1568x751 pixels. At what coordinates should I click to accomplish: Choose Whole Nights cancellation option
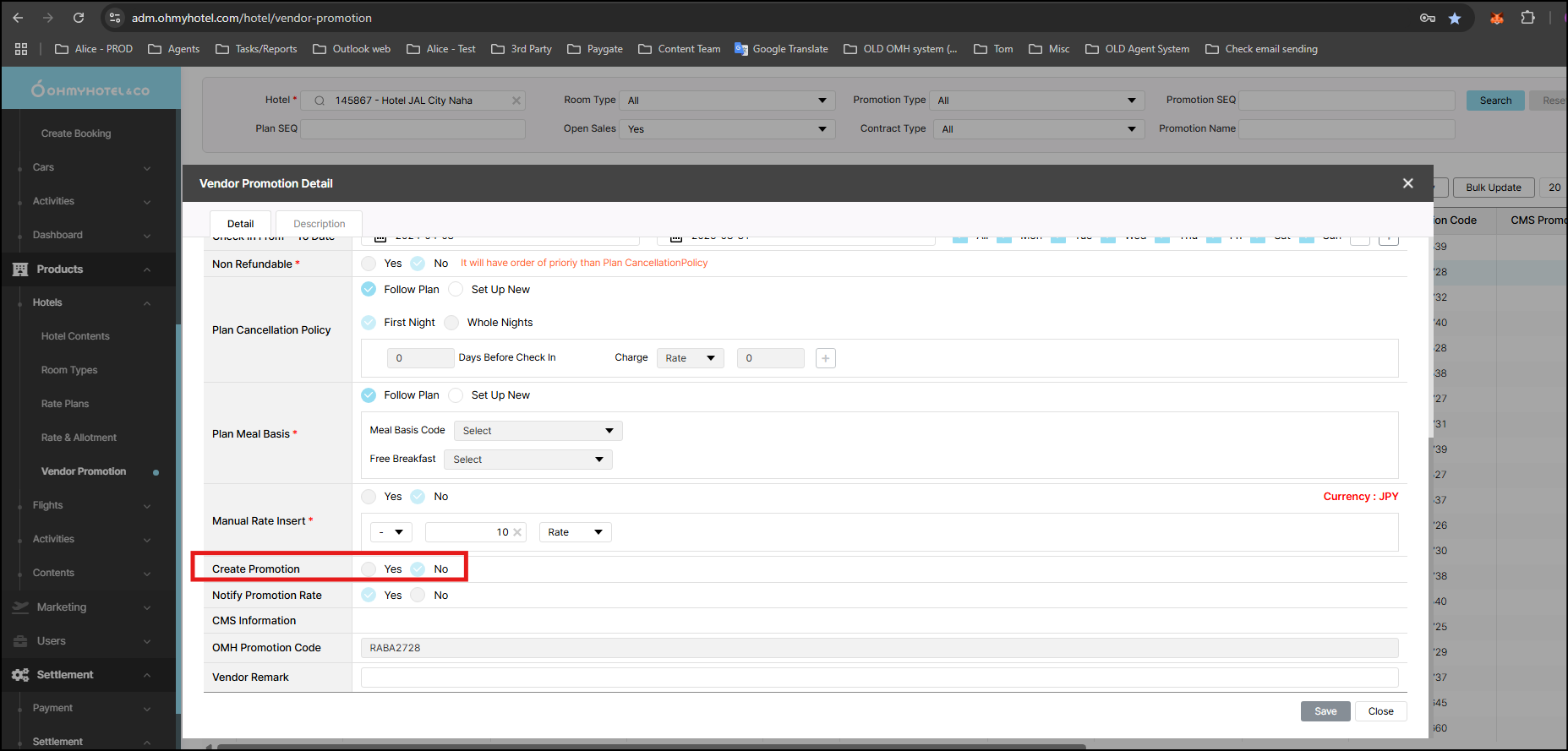(x=452, y=323)
